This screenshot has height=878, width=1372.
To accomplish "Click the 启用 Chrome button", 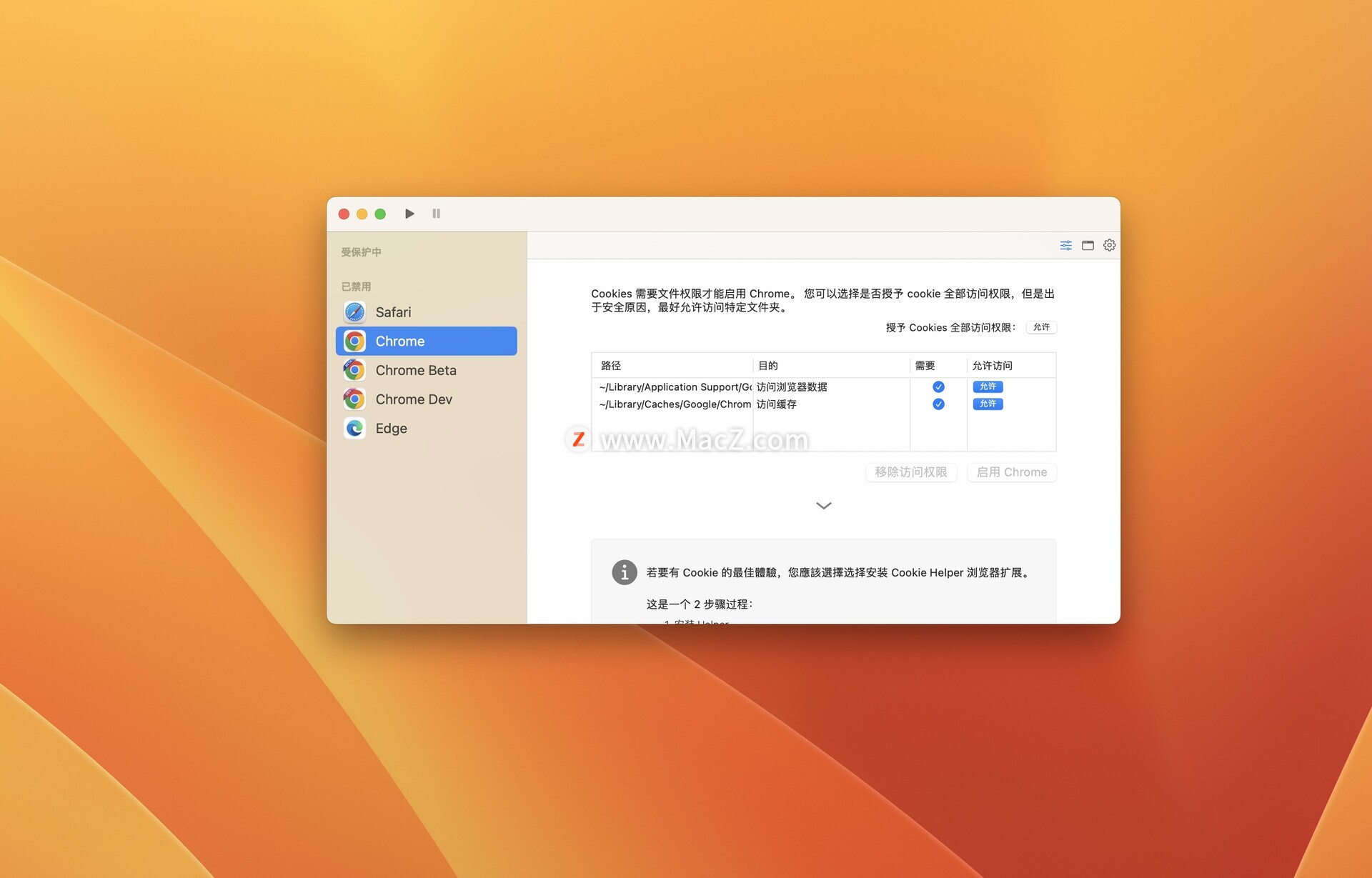I will point(1012,472).
